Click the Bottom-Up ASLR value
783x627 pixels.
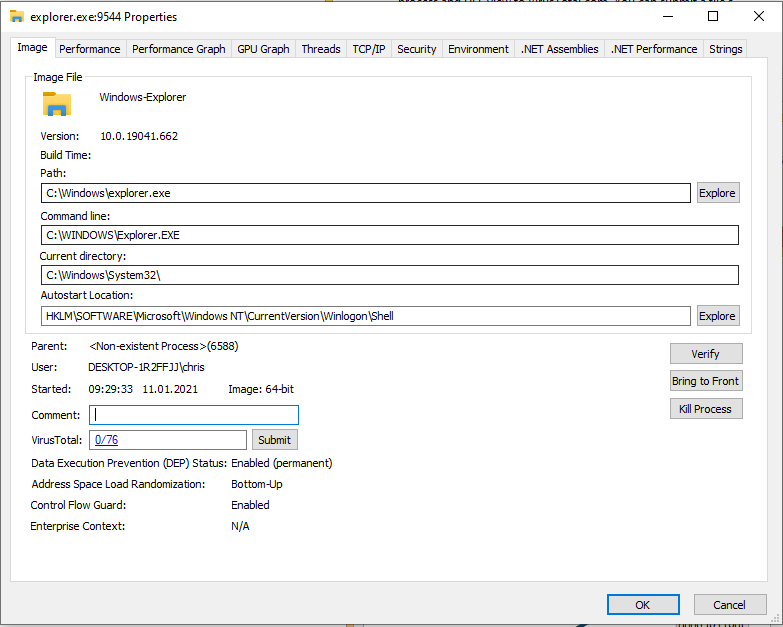(257, 484)
